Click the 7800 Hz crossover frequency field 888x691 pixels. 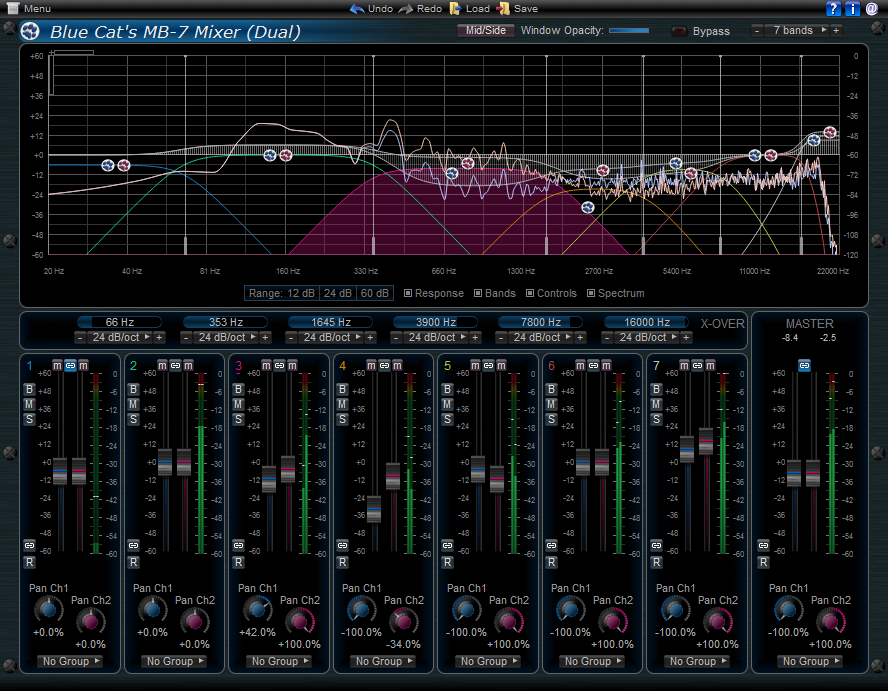tap(541, 322)
